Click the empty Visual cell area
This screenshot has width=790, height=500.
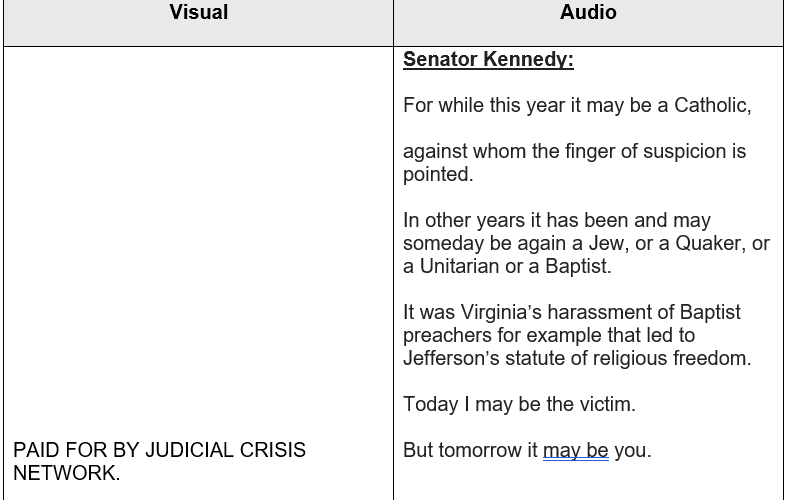click(x=199, y=242)
